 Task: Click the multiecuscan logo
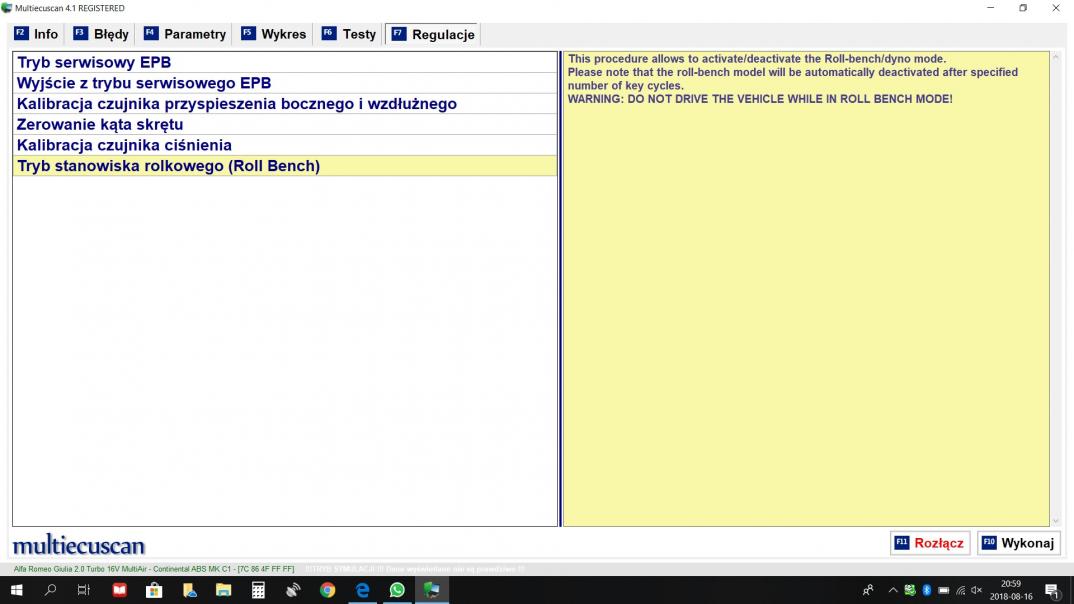pos(79,545)
